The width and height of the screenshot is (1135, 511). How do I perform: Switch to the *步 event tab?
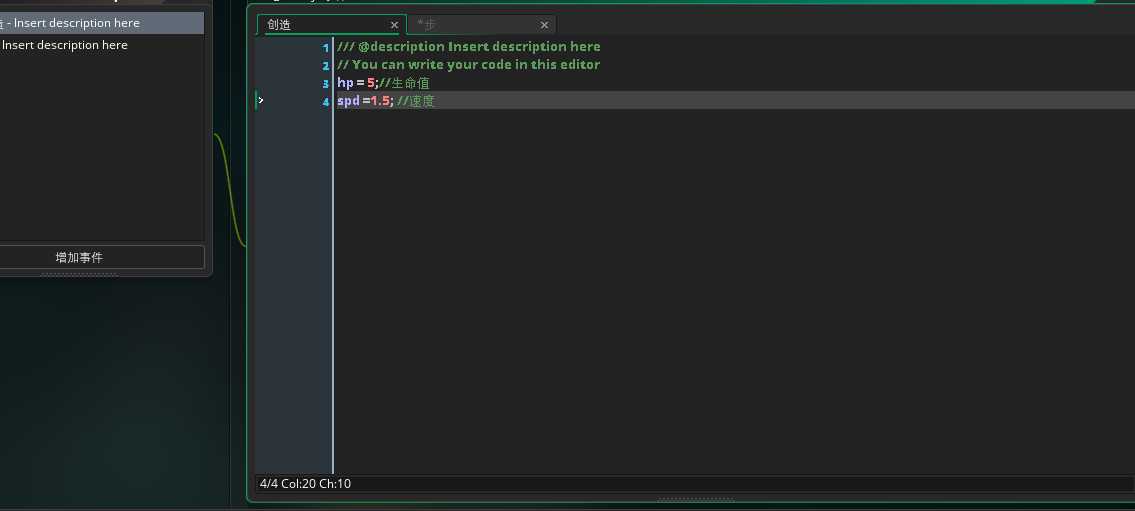[x=481, y=25]
